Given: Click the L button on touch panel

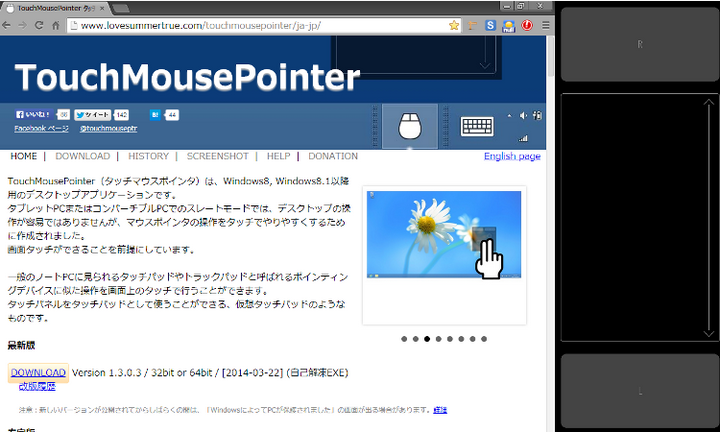Looking at the screenshot, I should coord(639,391).
